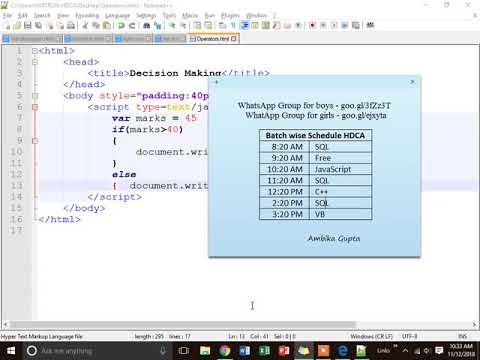The image size is (480, 360).
Task: Toggle INS insert mode in status bar
Action: [x=462, y=336]
